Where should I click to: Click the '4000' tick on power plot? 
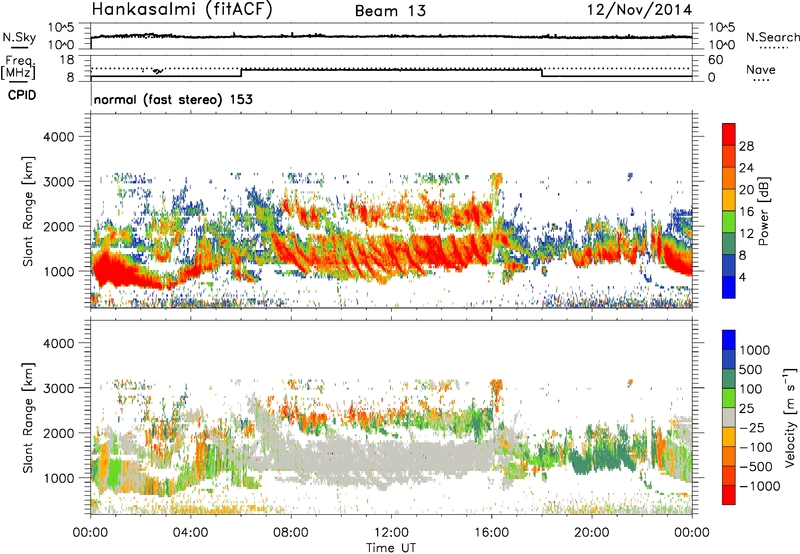point(59,137)
